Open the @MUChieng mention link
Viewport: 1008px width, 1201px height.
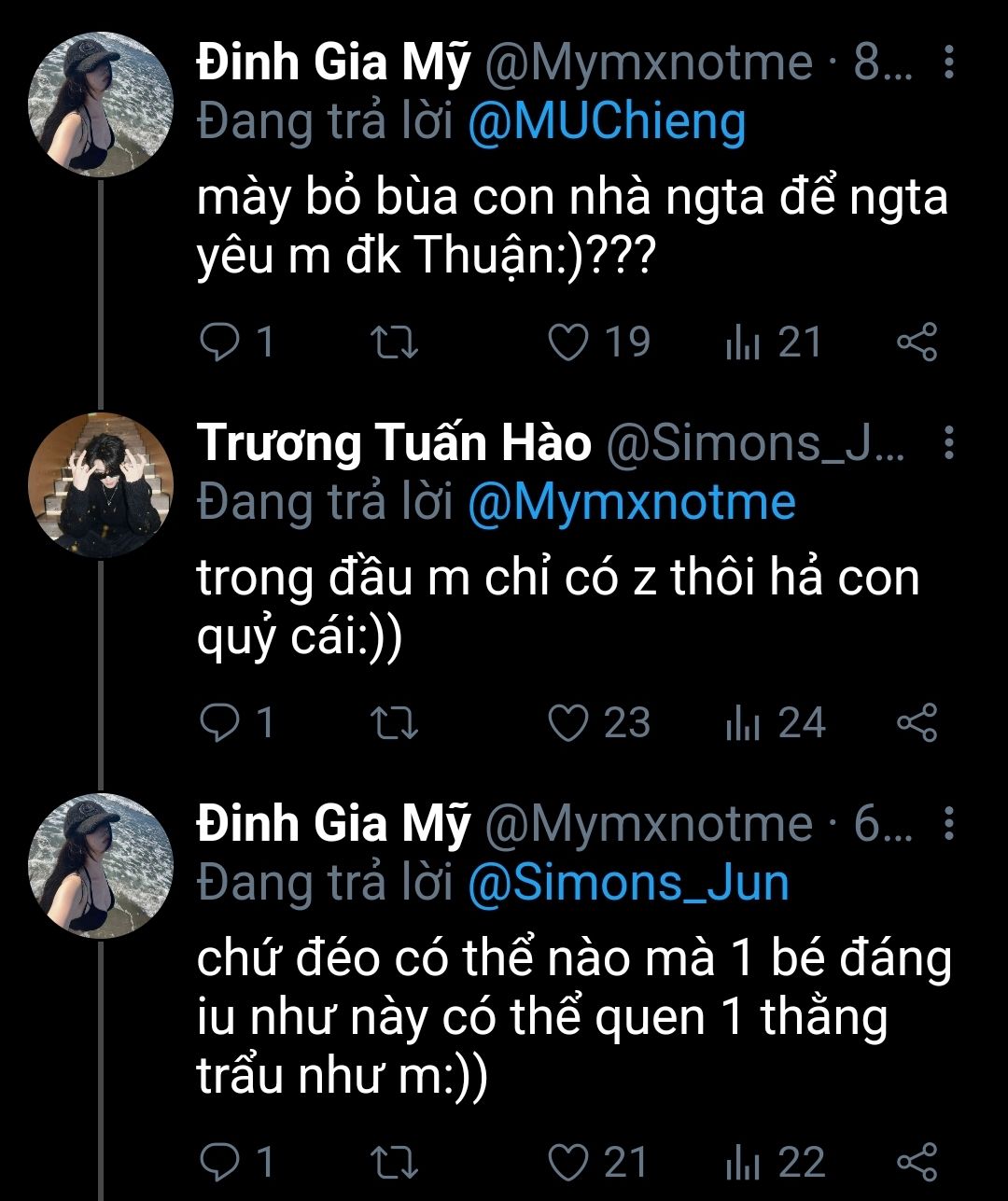click(607, 122)
